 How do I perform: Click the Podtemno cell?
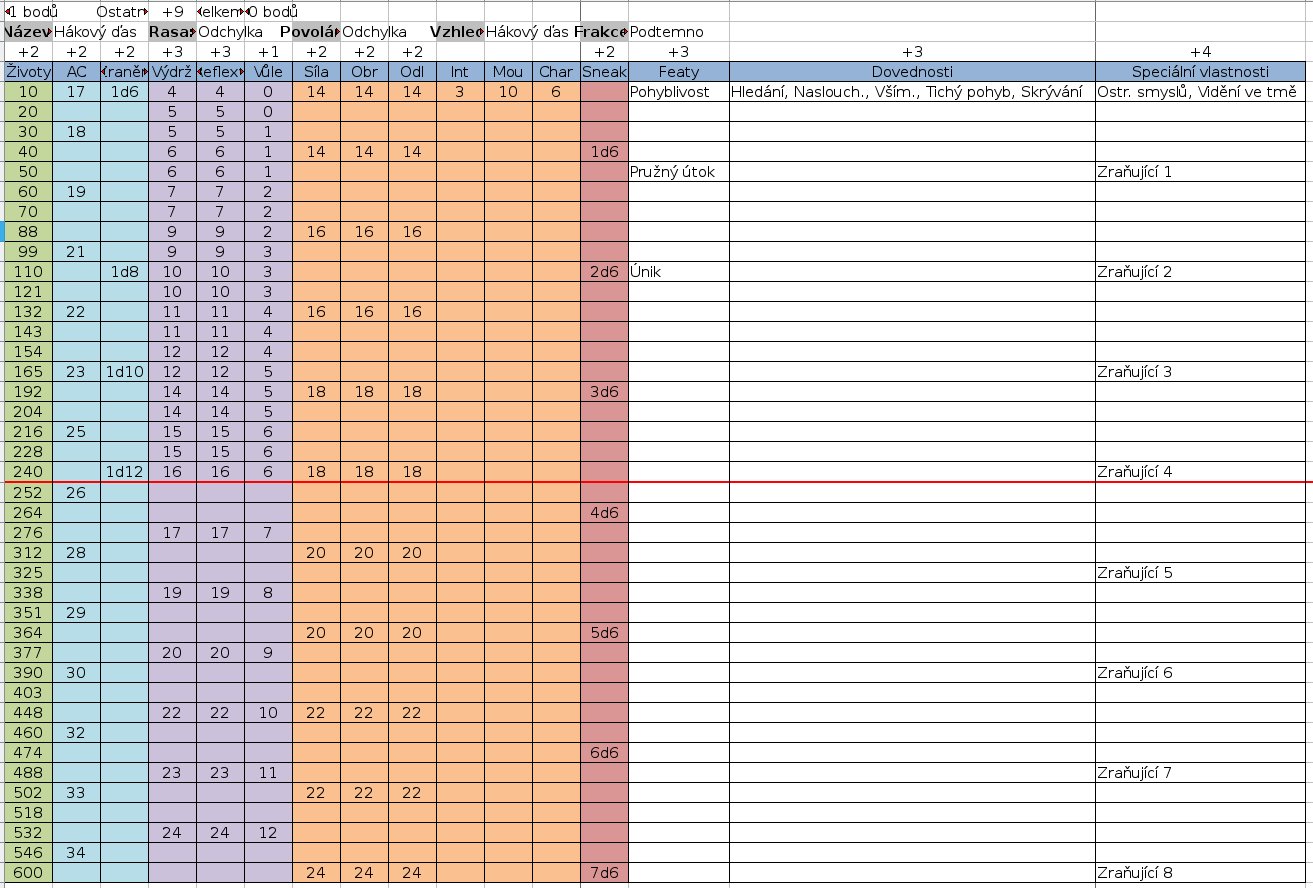tap(667, 32)
